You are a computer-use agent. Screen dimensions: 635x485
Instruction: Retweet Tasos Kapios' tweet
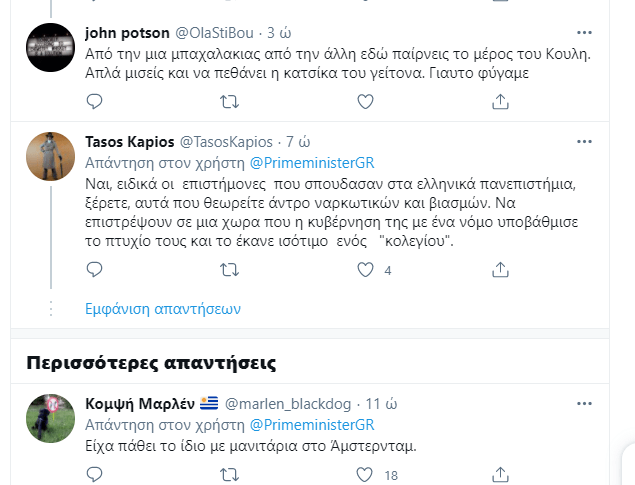(x=229, y=269)
